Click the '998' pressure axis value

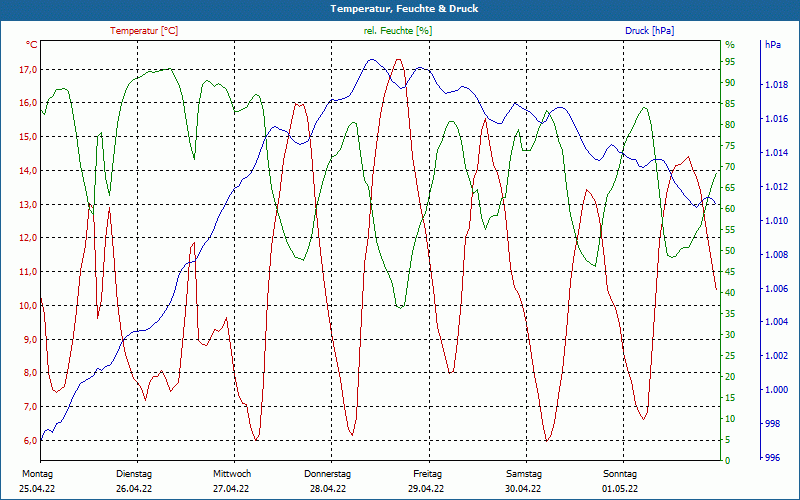tap(773, 423)
